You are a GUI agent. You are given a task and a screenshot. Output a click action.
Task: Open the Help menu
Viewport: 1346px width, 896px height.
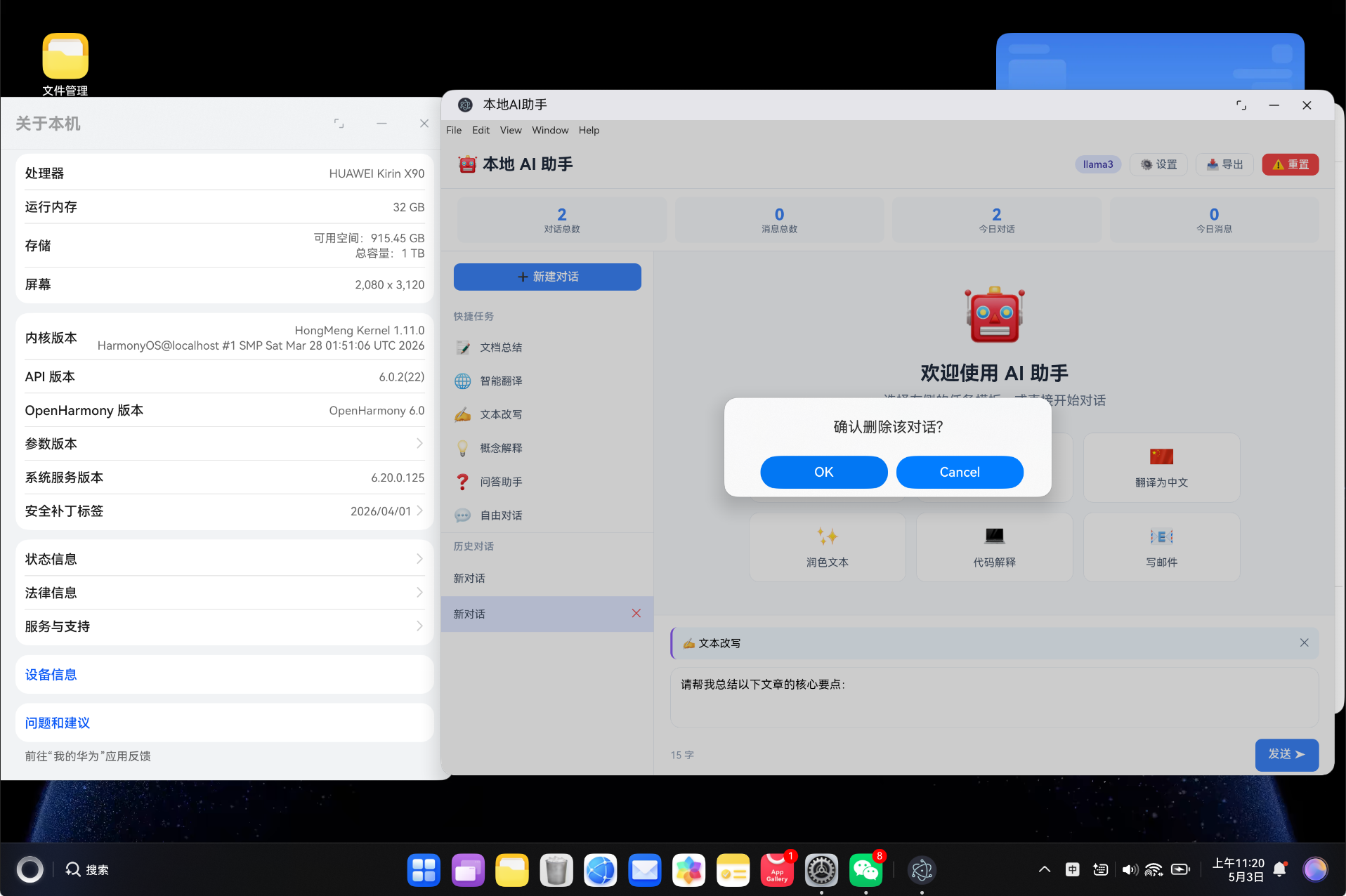pos(589,130)
